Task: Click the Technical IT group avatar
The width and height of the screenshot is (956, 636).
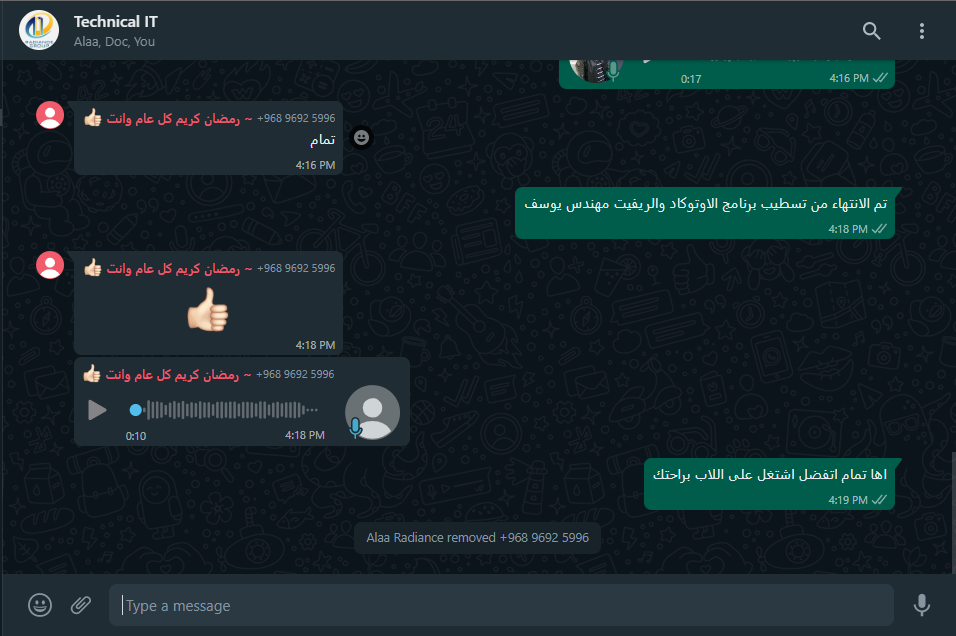Action: pyautogui.click(x=39, y=30)
